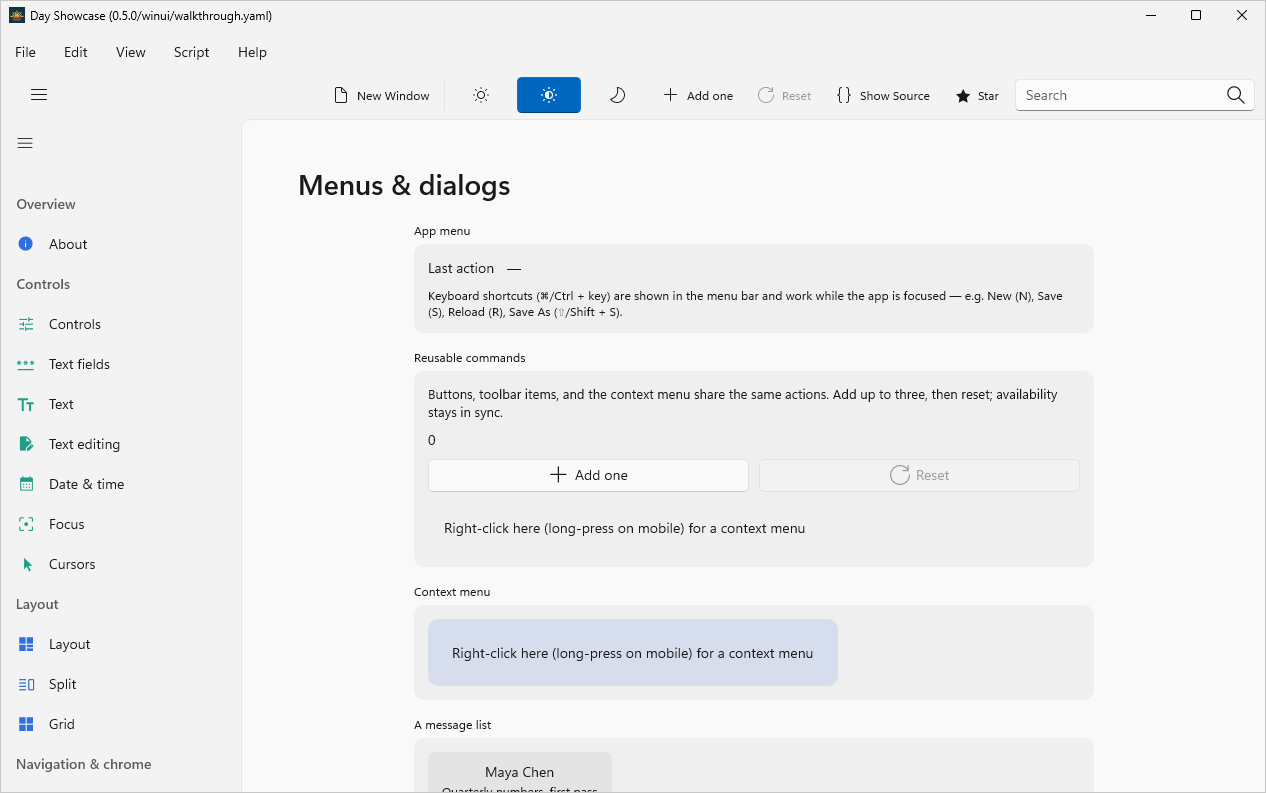Open the Edit menu

pos(76,52)
